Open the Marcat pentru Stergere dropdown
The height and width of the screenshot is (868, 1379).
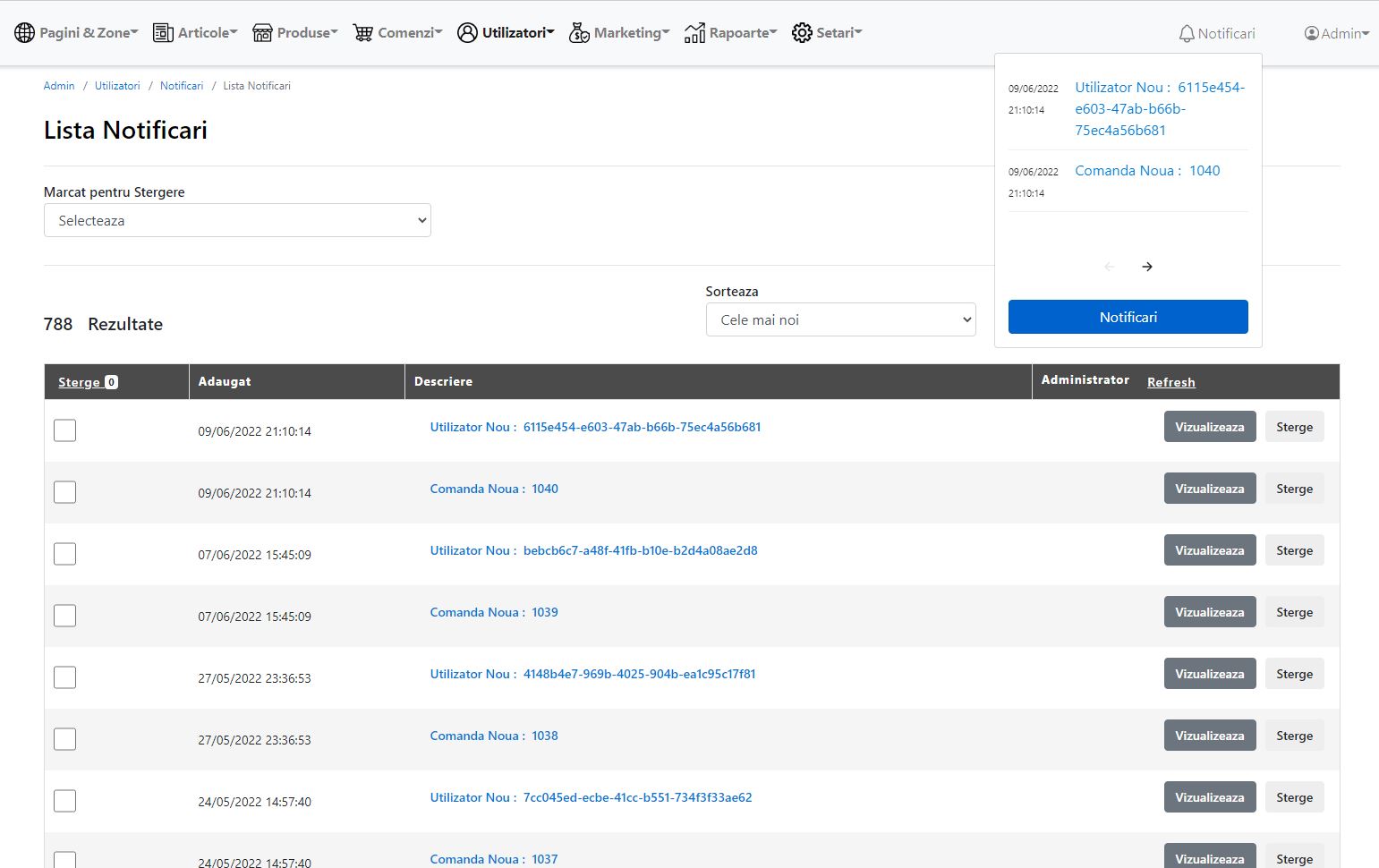click(x=237, y=220)
